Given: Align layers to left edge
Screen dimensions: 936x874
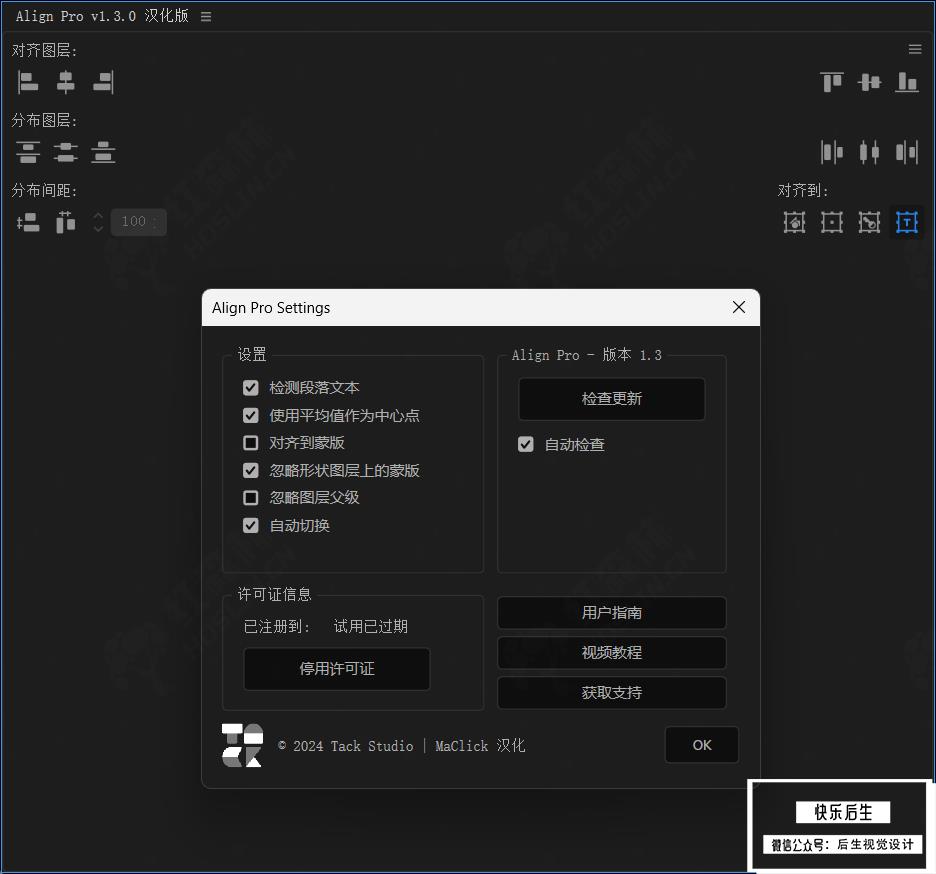Looking at the screenshot, I should coord(27,82).
